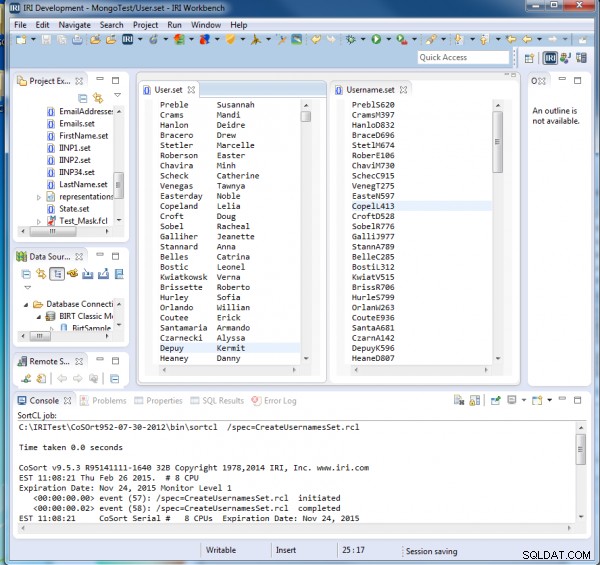Viewport: 600px width, 565px height.
Task: Click Display Selected Console icon
Action: click(x=512, y=400)
